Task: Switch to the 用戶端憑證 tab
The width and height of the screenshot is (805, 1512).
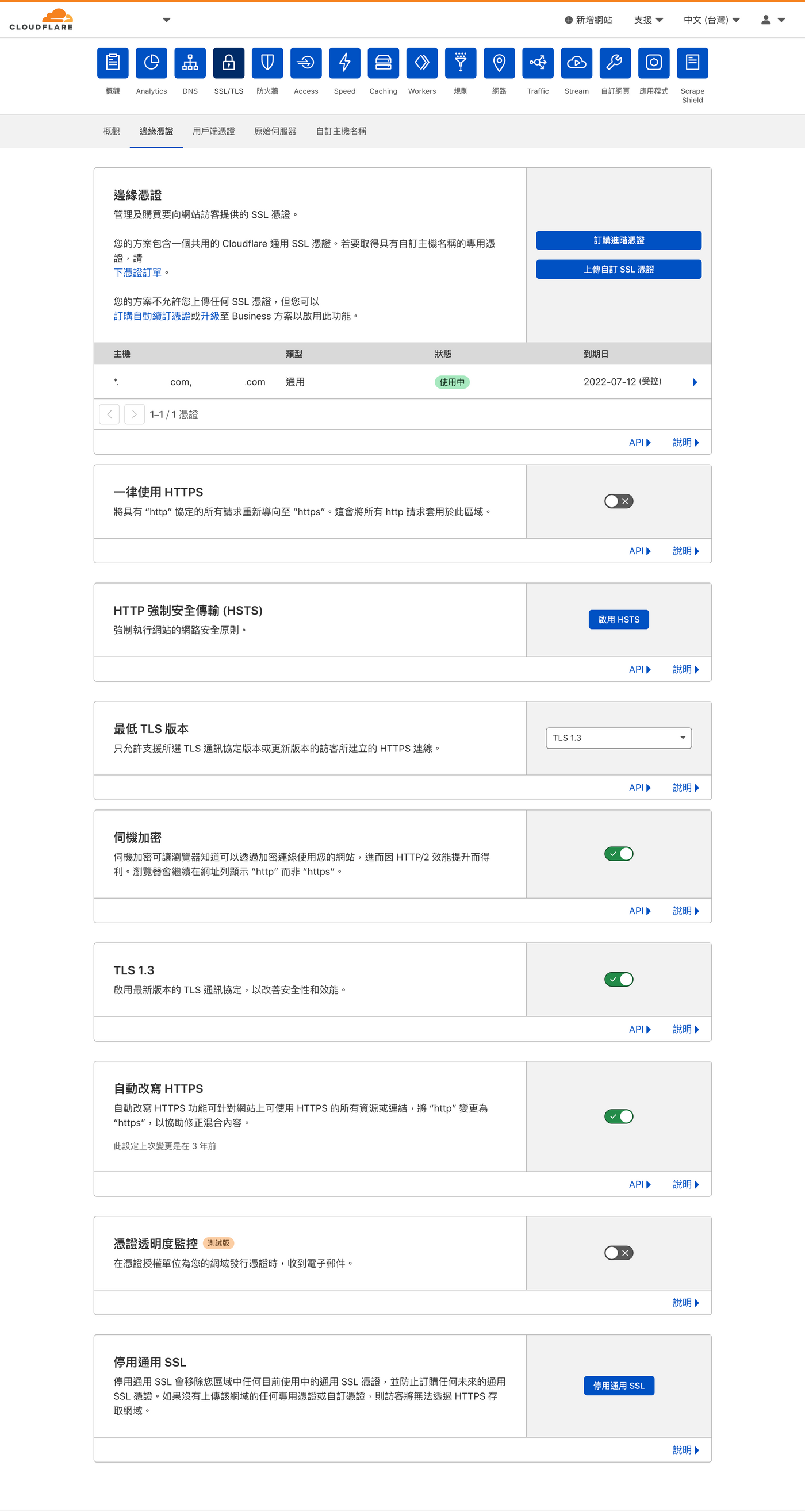Action: tap(214, 132)
